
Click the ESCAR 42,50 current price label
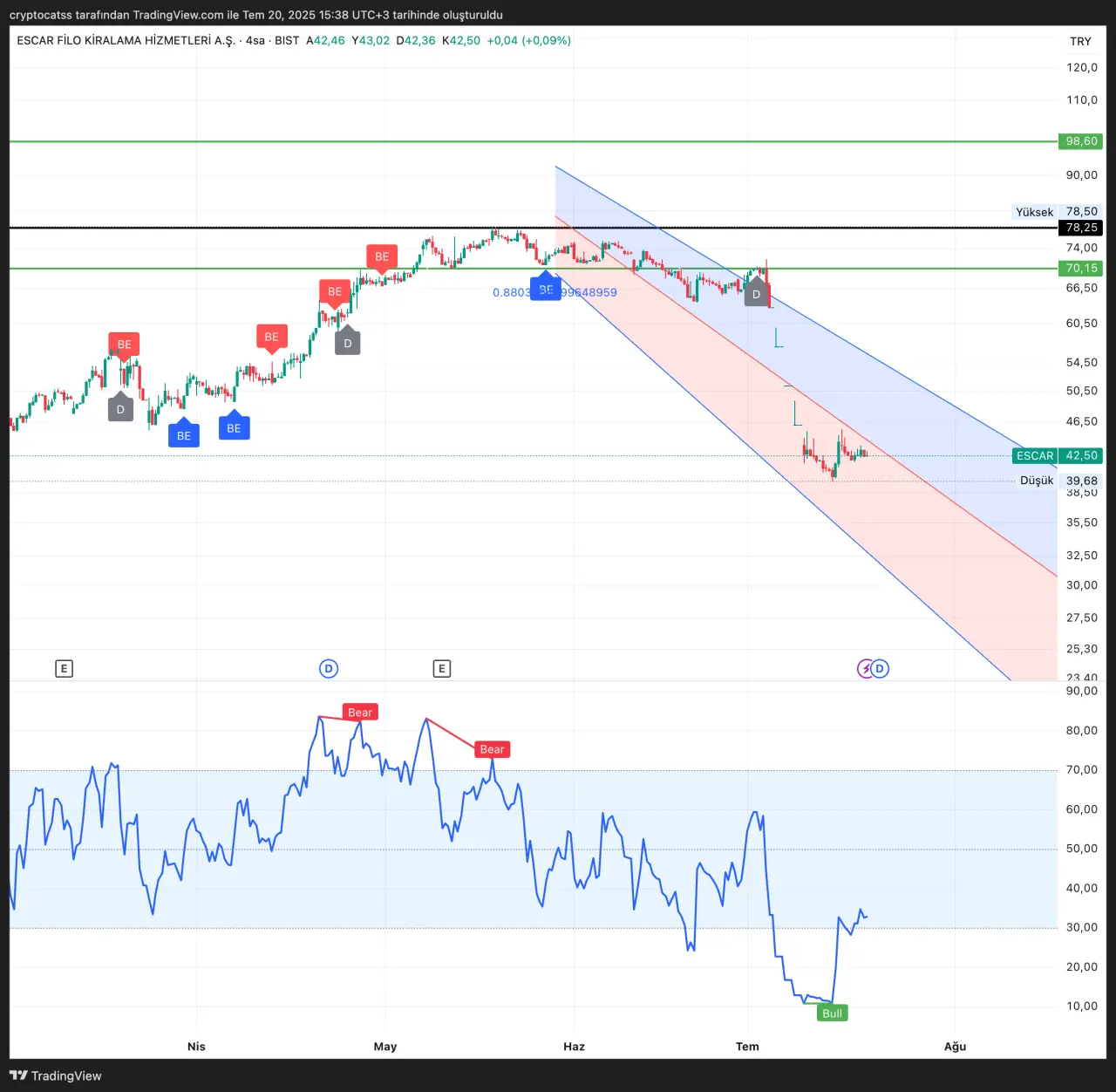point(1058,455)
